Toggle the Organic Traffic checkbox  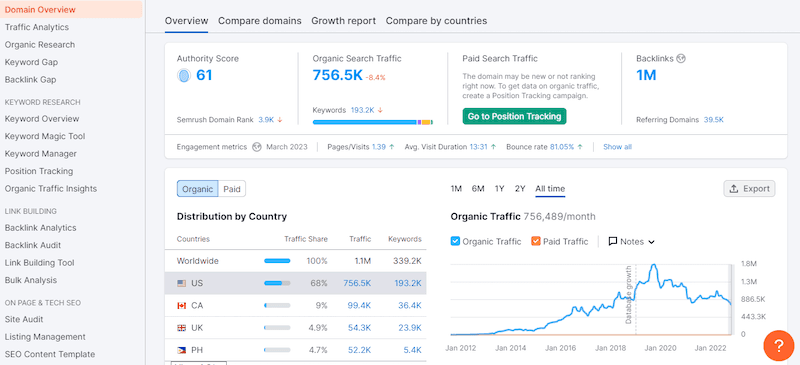[456, 241]
